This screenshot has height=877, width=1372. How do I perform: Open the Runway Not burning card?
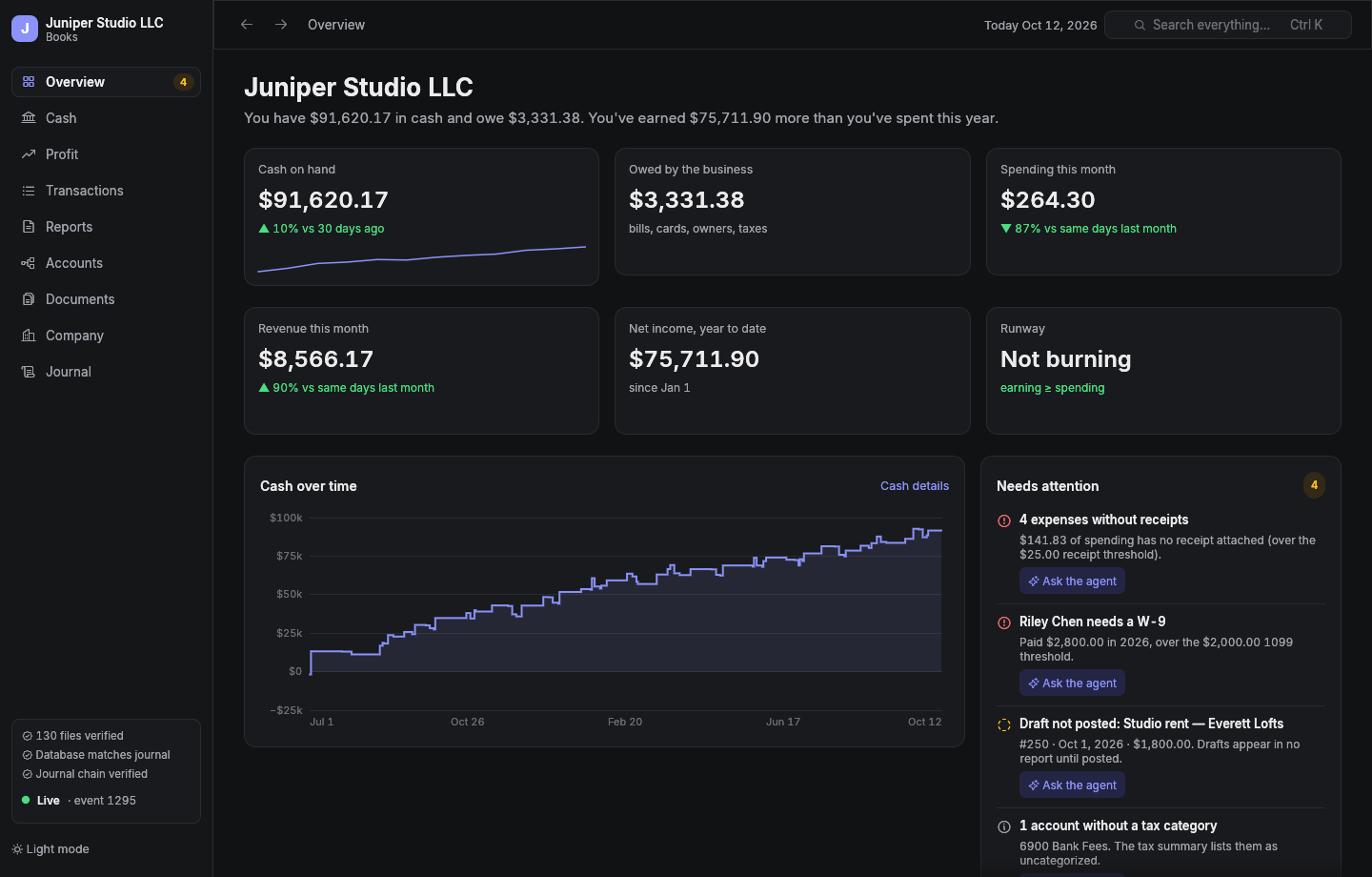(1163, 371)
